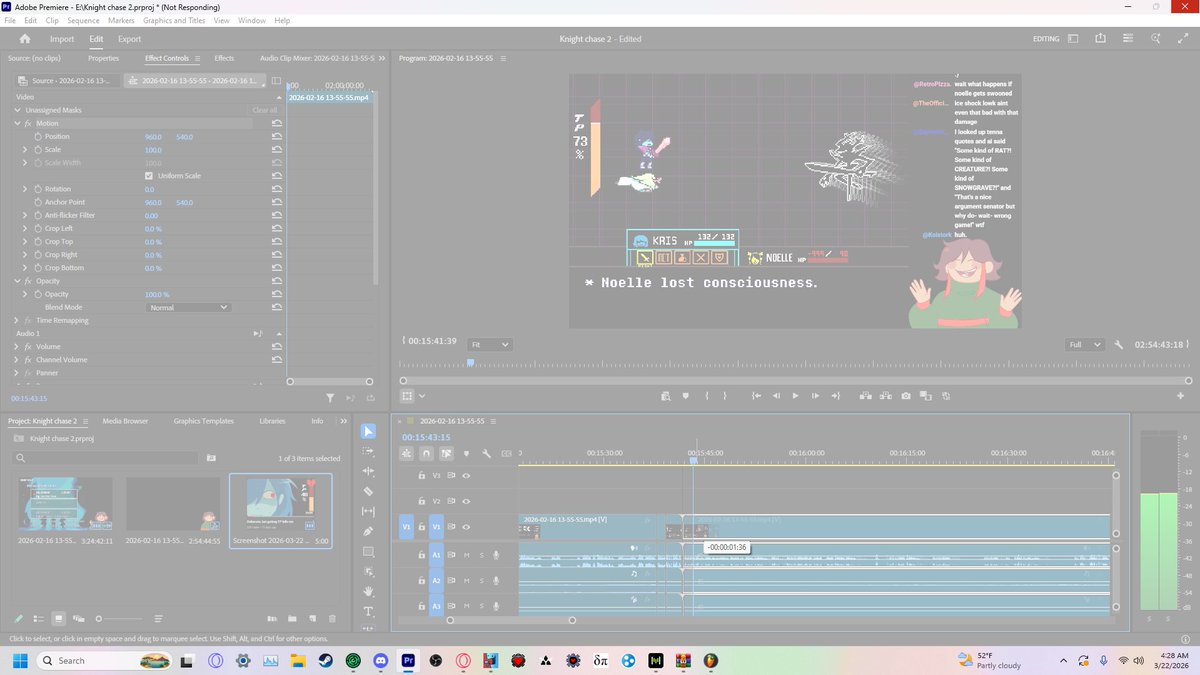Screen dimensions: 1200x675
Task: Open EDITING workspace selector
Action: pyautogui.click(x=1048, y=39)
